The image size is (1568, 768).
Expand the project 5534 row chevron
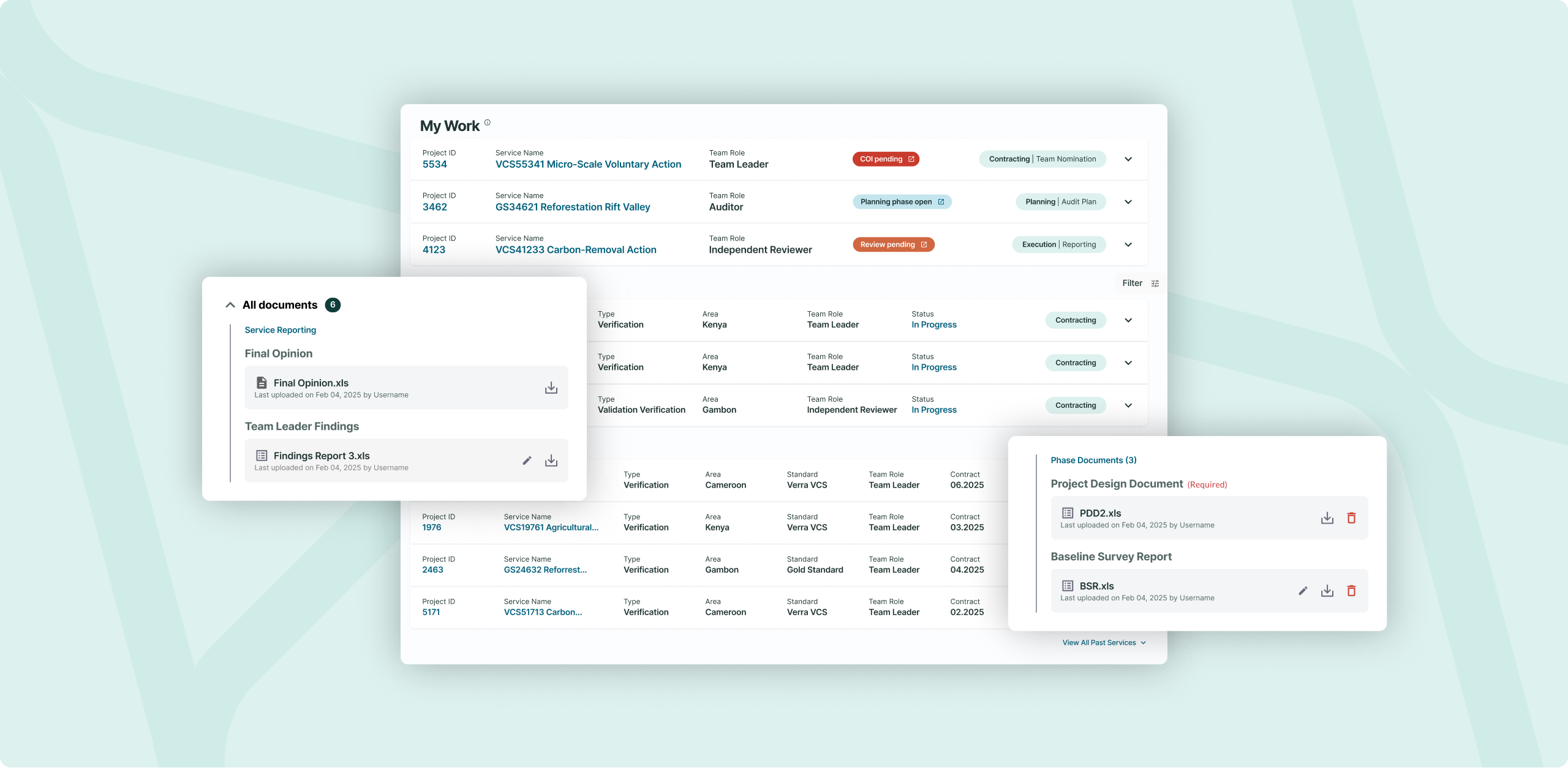[x=1128, y=159]
